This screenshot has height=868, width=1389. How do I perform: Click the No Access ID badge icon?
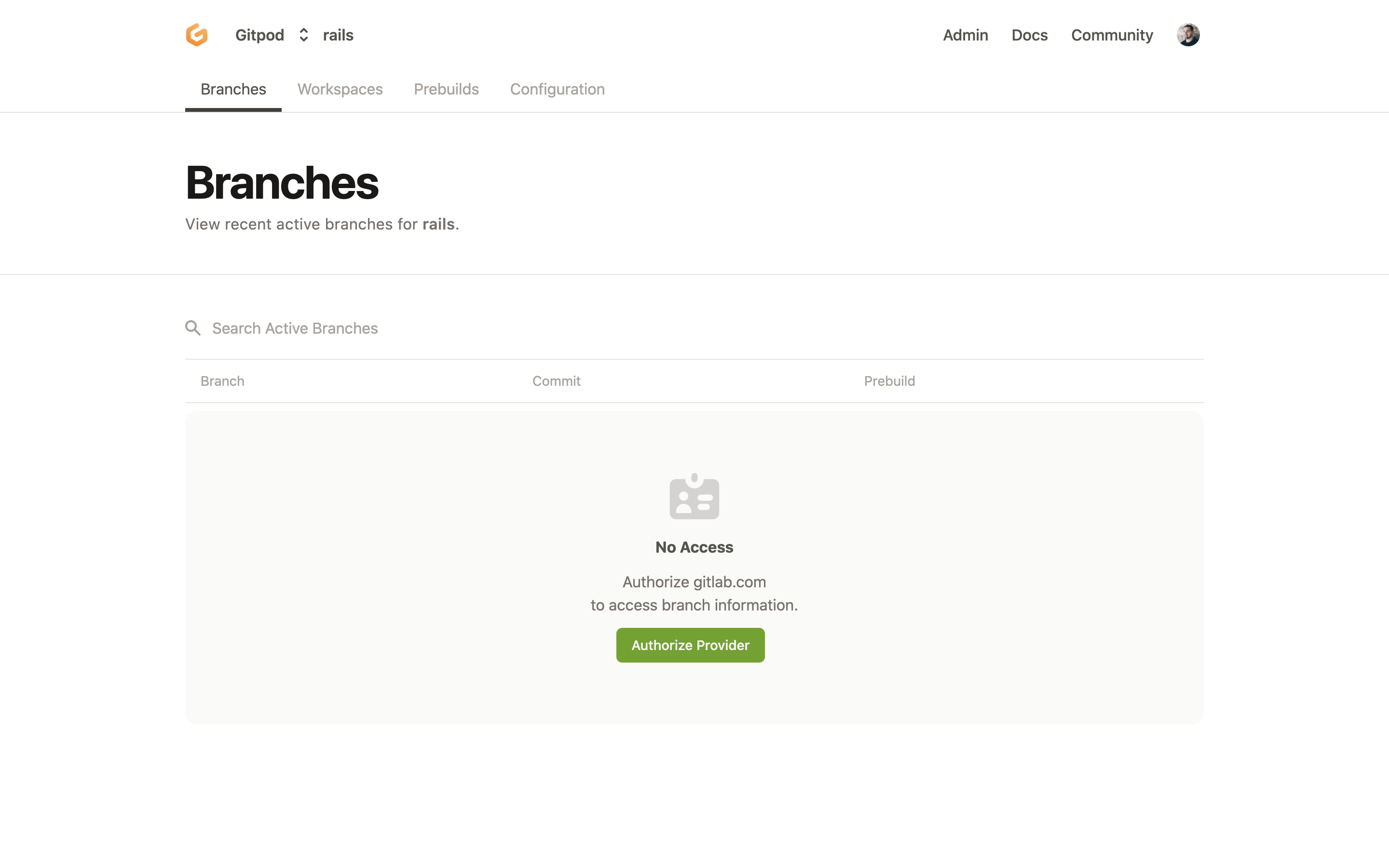pyautogui.click(x=694, y=497)
